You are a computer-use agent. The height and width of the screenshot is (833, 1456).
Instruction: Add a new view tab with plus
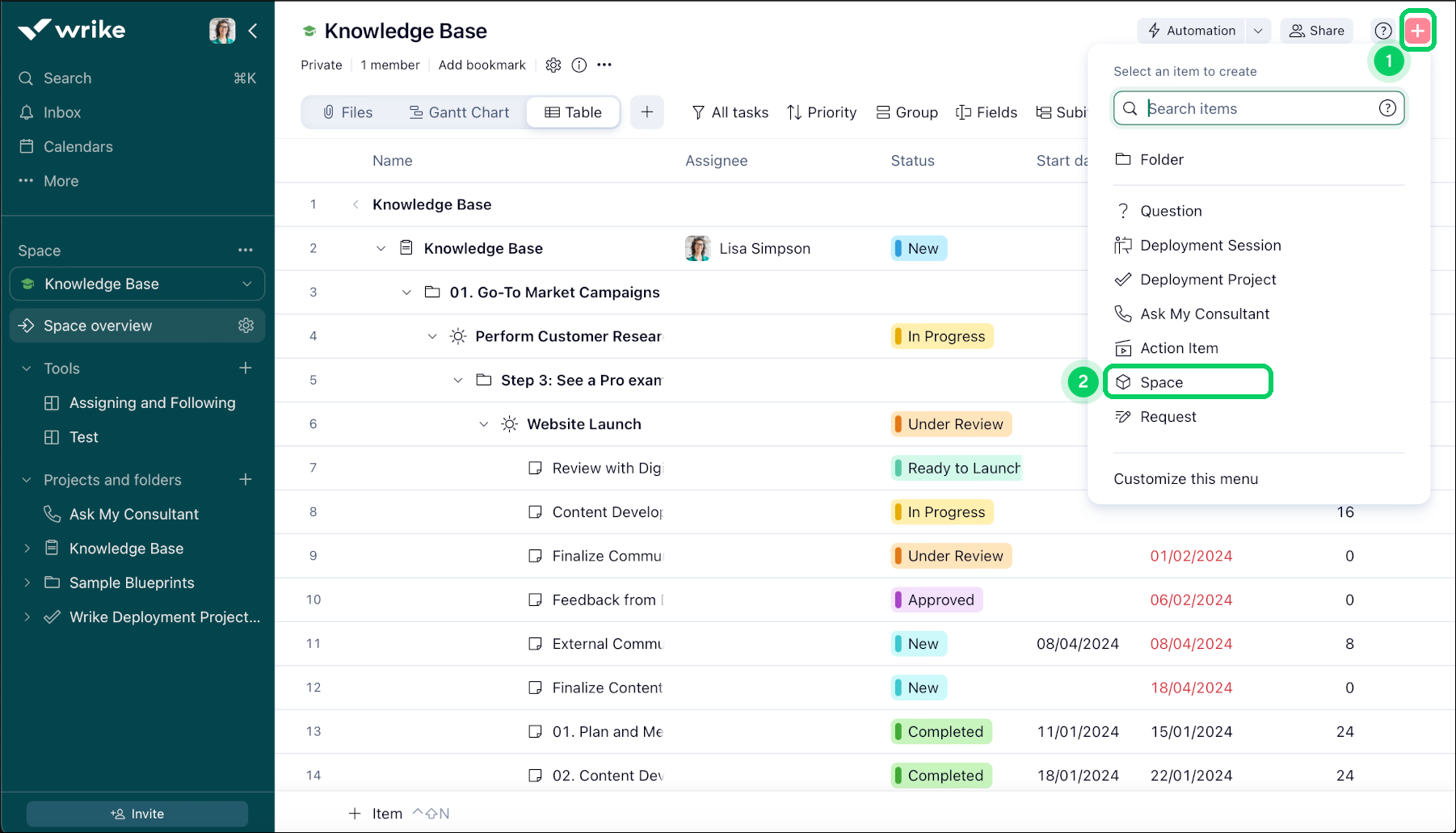click(646, 112)
